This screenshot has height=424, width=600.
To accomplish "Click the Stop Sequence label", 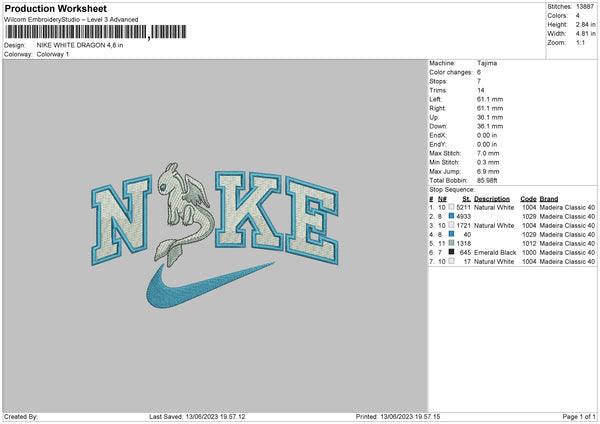I will click(452, 189).
